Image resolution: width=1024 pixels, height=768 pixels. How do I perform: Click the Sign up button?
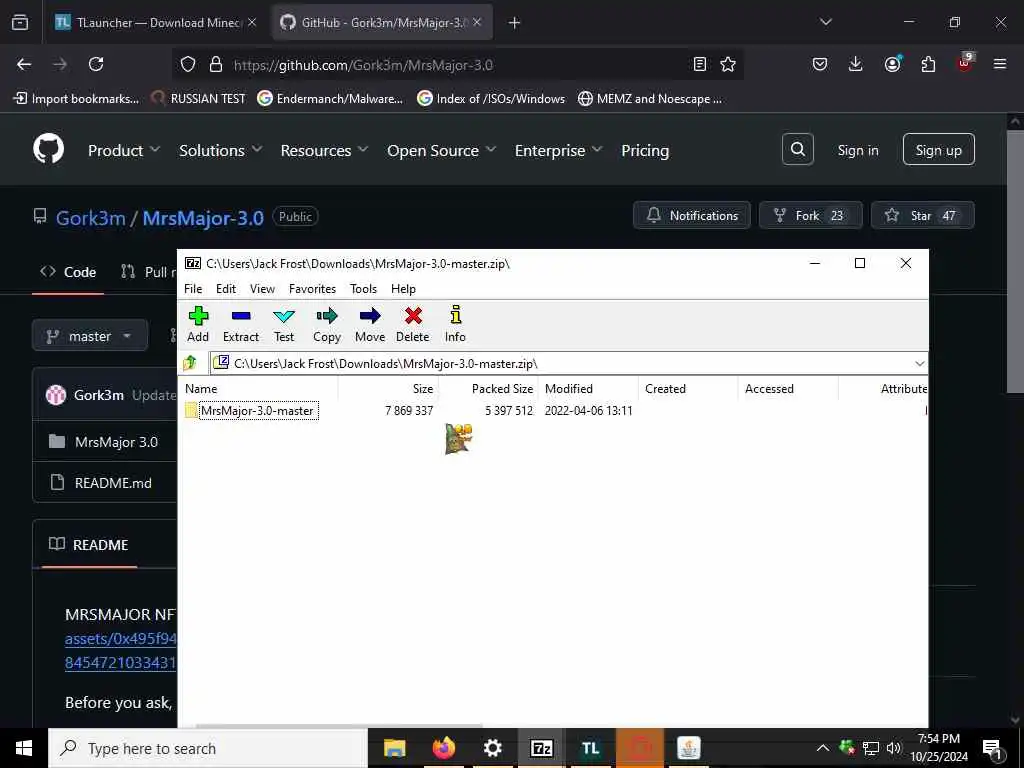[938, 150]
